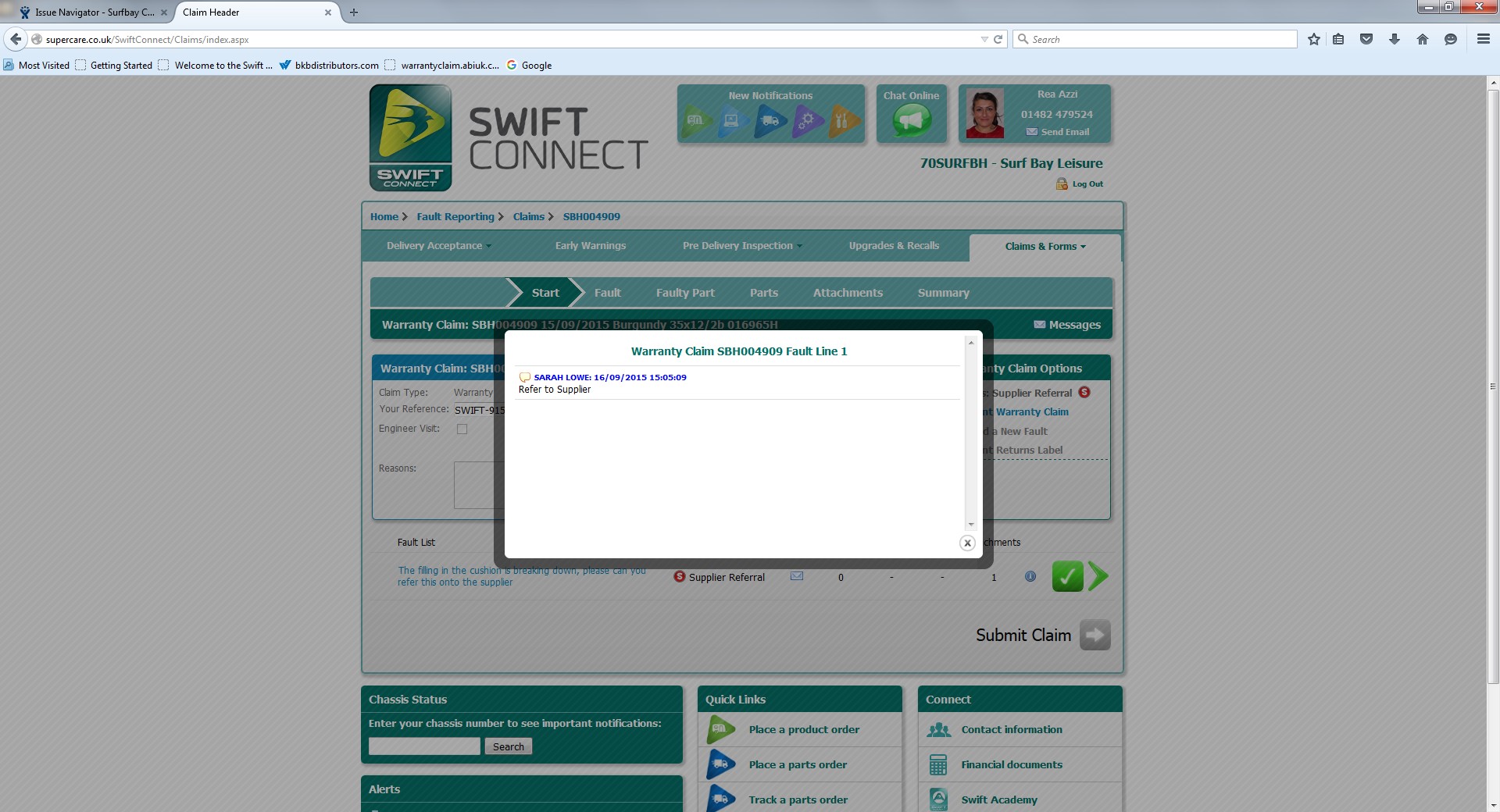Start Chat Online via megaphone icon
The width and height of the screenshot is (1500, 812).
[912, 121]
